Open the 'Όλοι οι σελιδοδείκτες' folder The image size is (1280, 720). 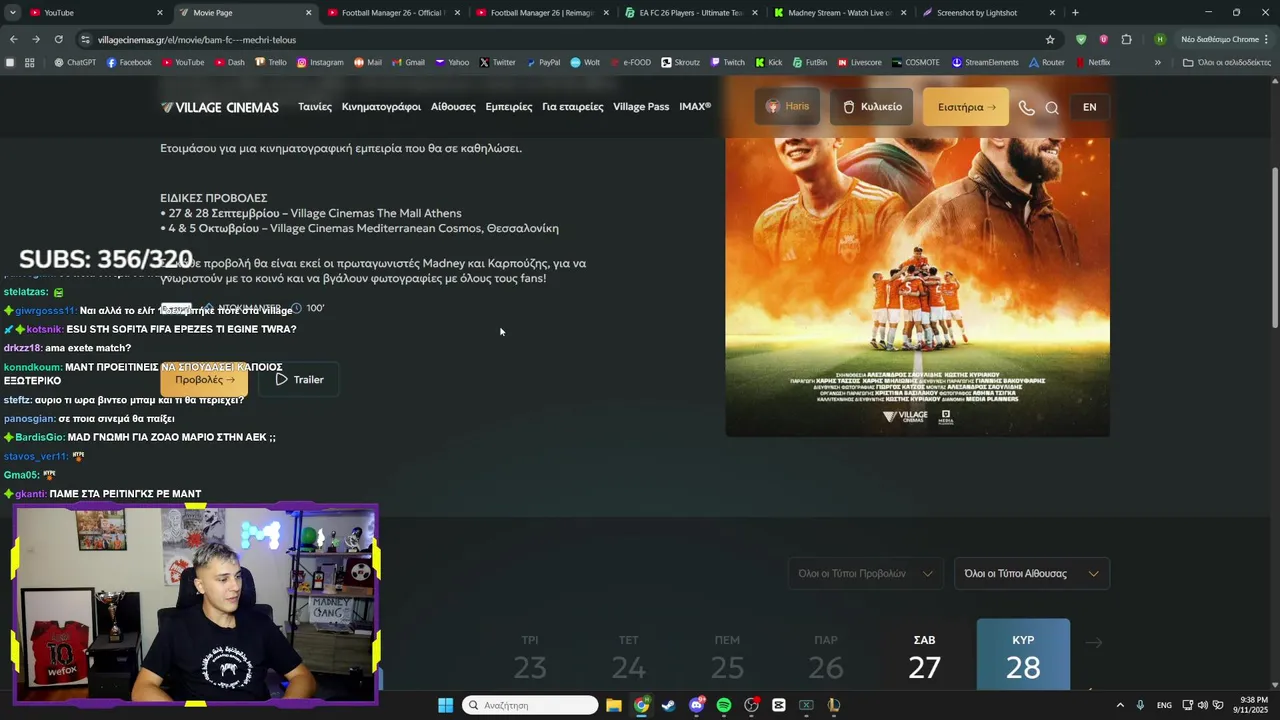pos(1226,62)
